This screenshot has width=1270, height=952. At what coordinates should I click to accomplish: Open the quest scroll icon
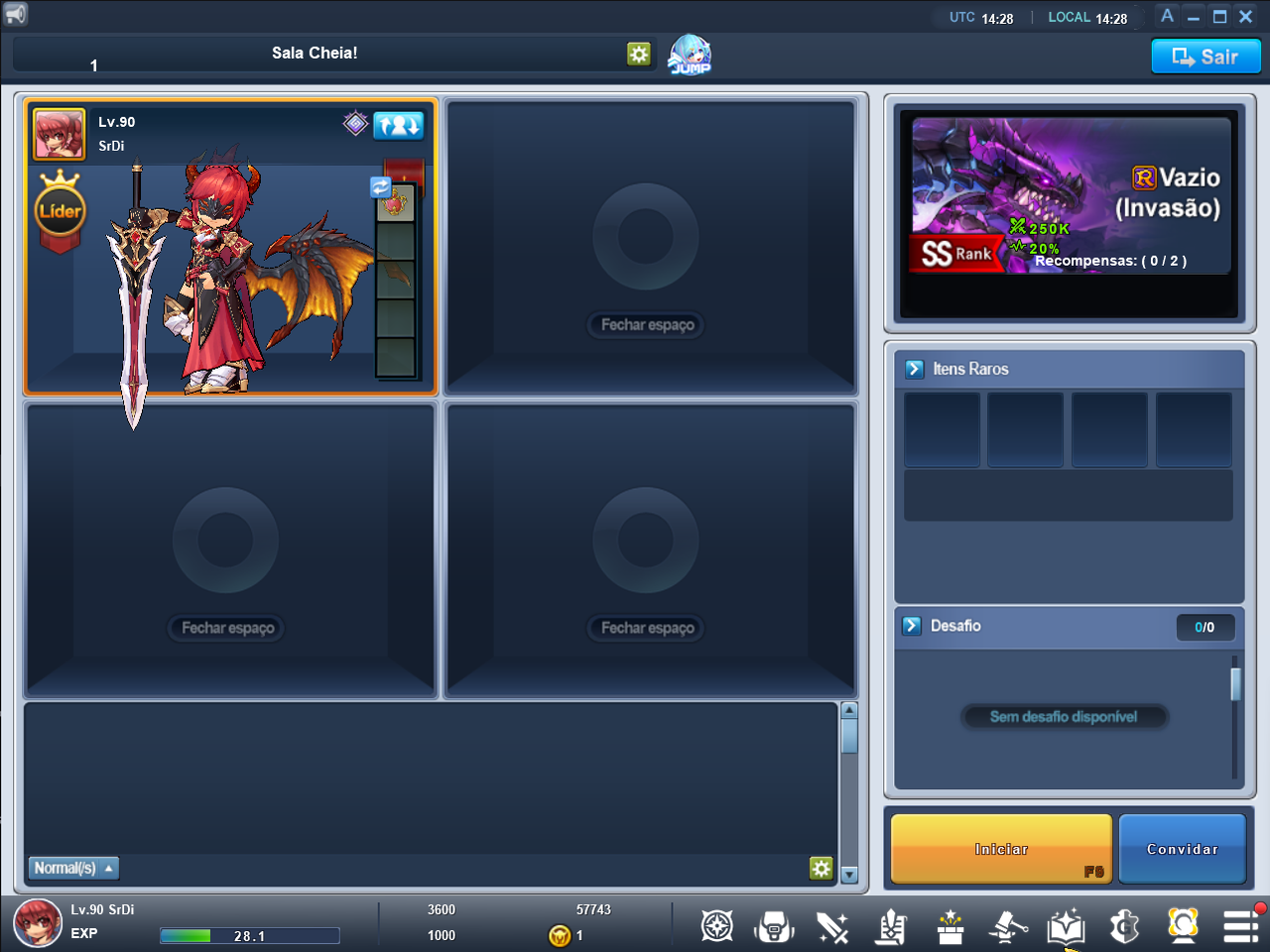click(x=890, y=926)
